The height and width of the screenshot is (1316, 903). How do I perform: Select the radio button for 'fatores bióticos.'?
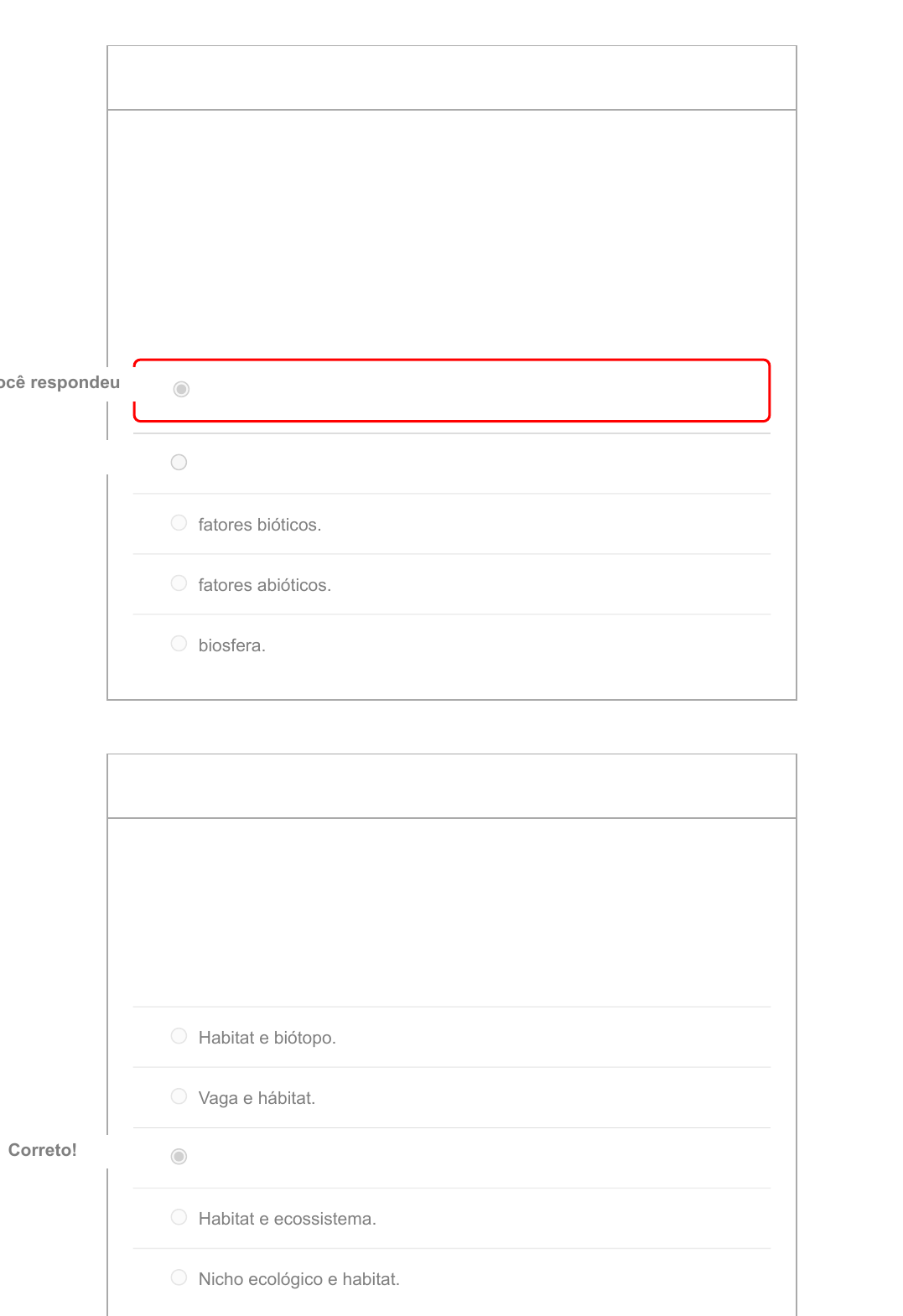tap(179, 523)
